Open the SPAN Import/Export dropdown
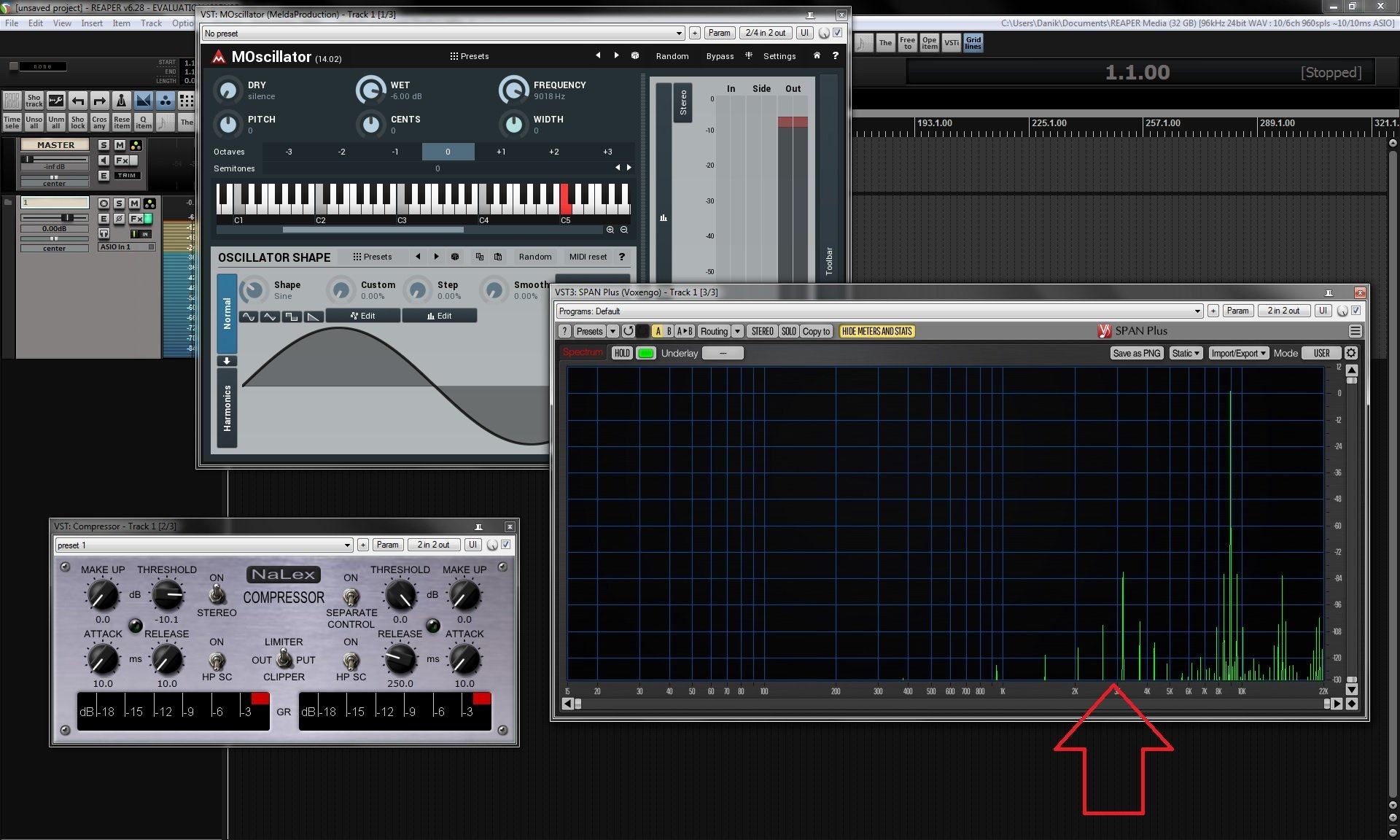This screenshot has height=840, width=1400. point(1239,353)
